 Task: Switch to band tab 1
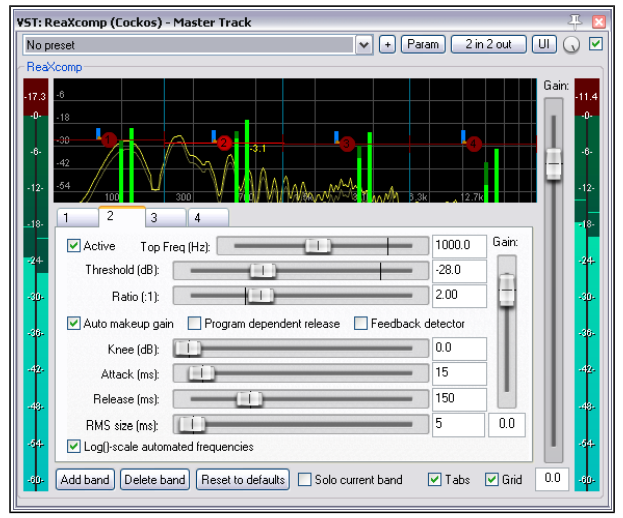click(x=77, y=217)
